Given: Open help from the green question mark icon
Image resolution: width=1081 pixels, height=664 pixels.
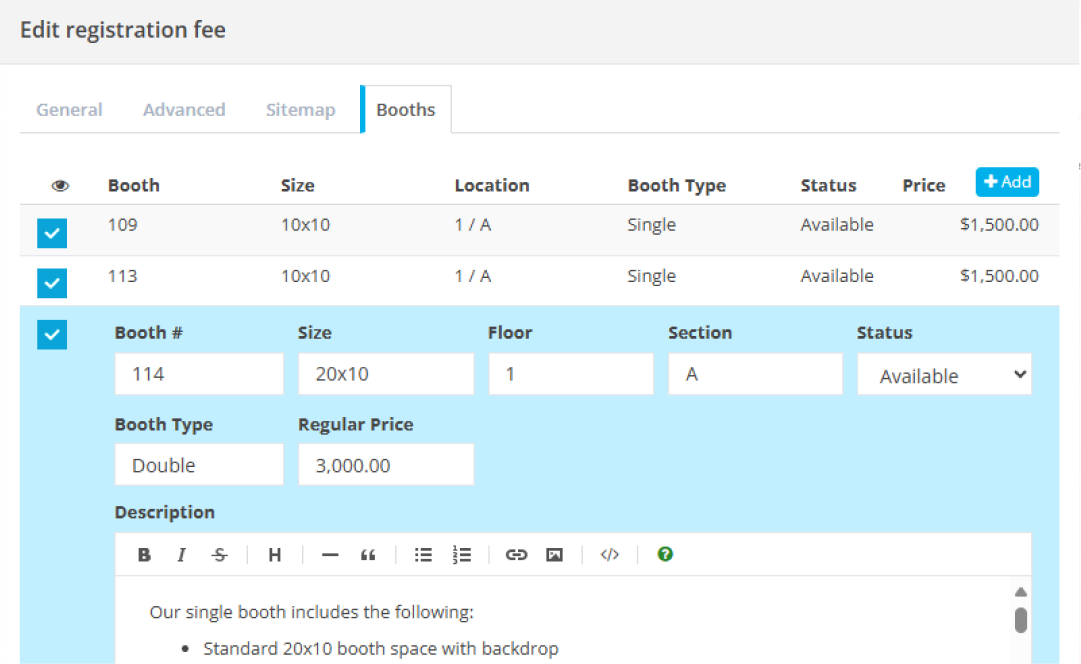Looking at the screenshot, I should pos(665,554).
